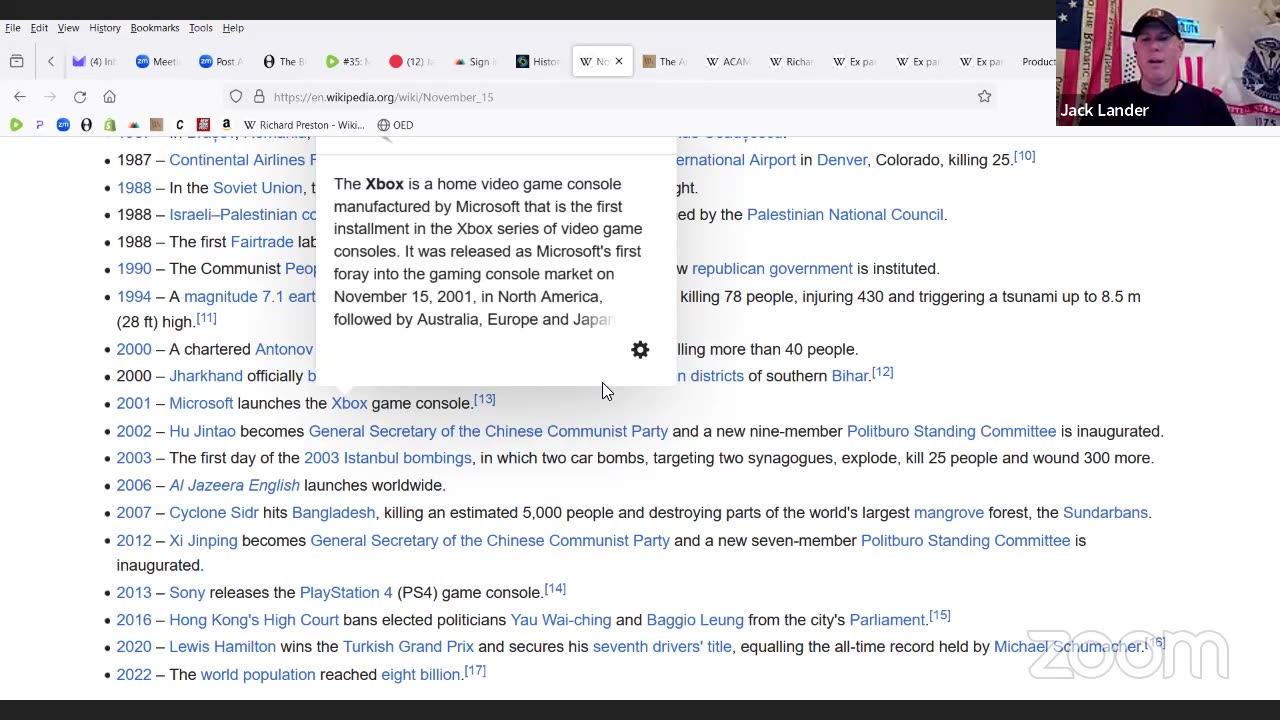1280x720 pixels.
Task: Open the Cyclone Sidr link
Action: click(x=214, y=512)
